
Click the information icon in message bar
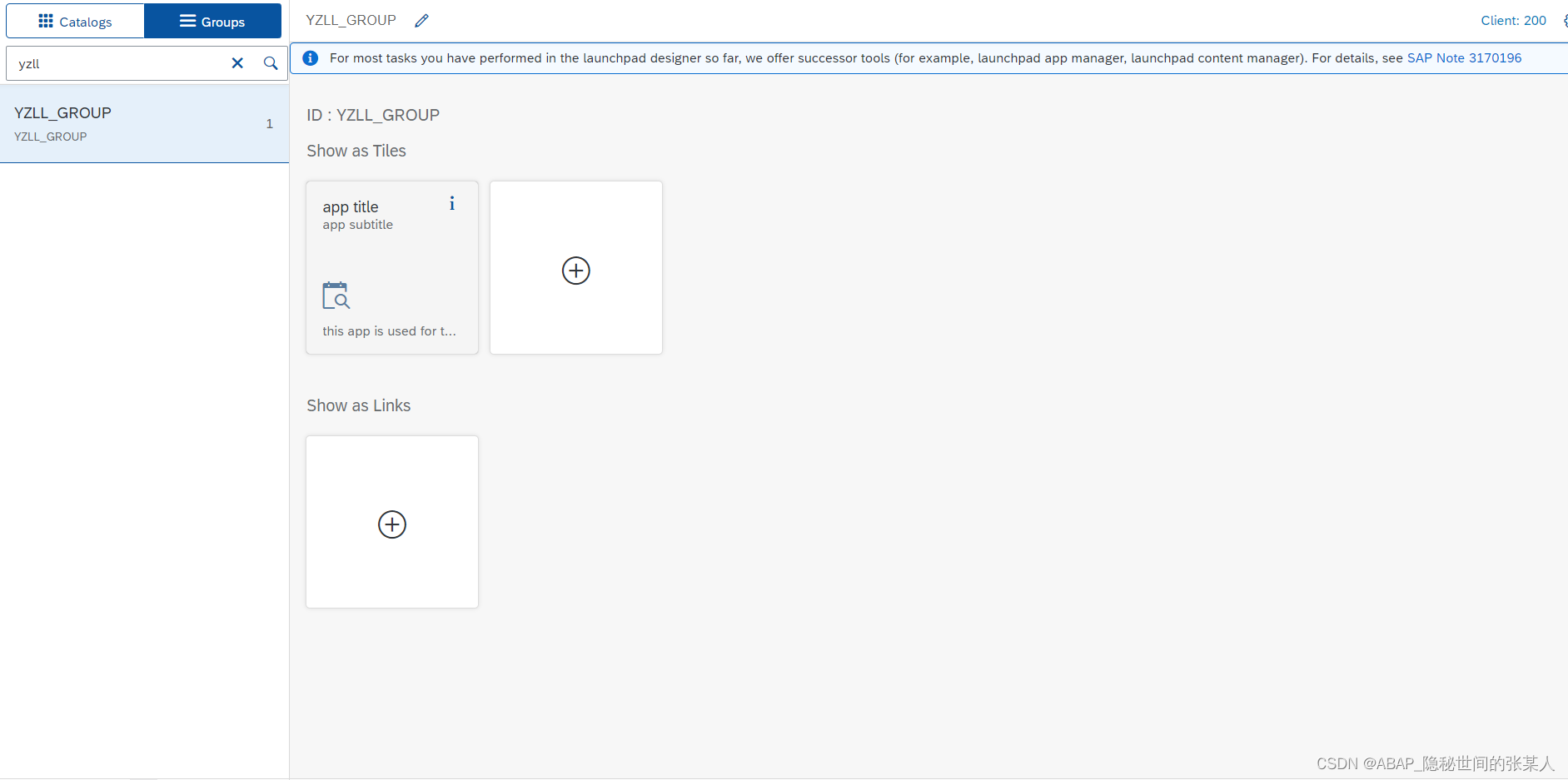coord(311,58)
